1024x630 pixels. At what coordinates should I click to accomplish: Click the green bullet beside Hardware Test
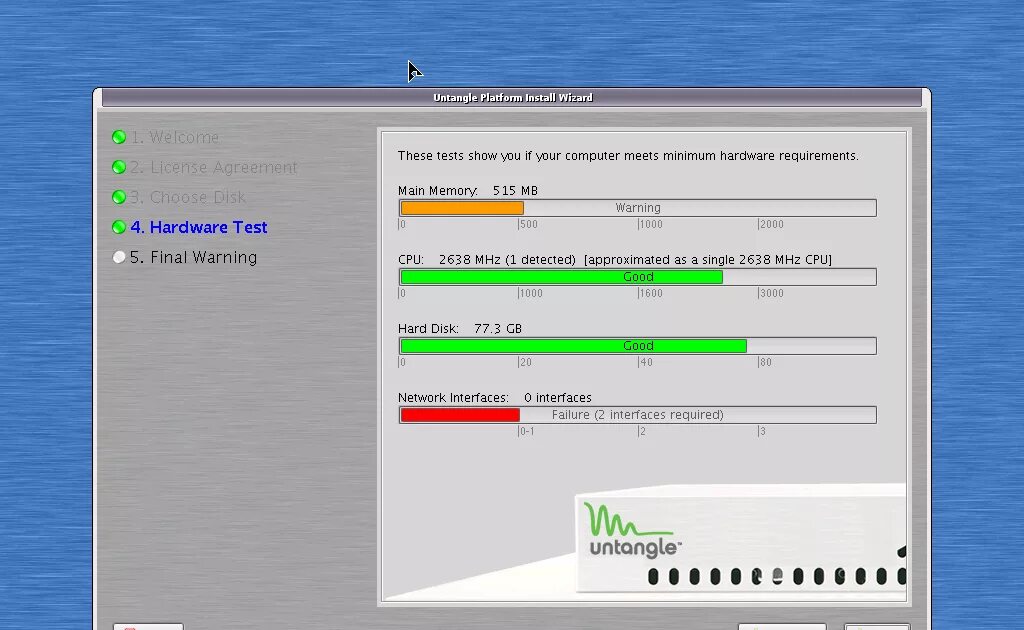point(119,227)
